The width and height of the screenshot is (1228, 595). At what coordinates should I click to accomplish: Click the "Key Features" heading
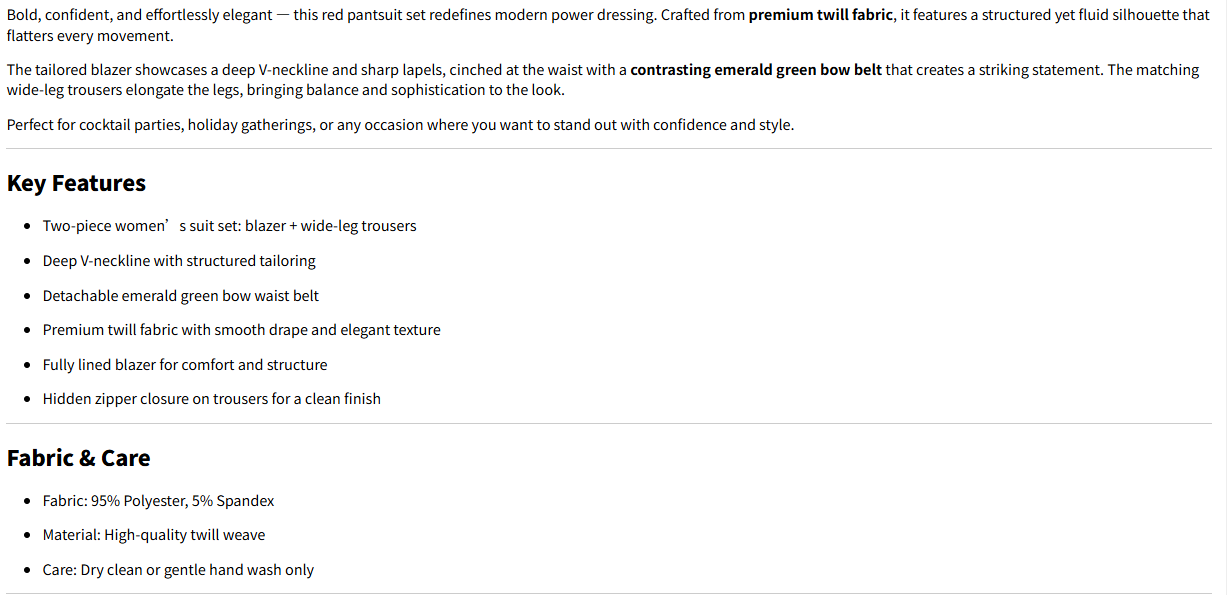(76, 183)
